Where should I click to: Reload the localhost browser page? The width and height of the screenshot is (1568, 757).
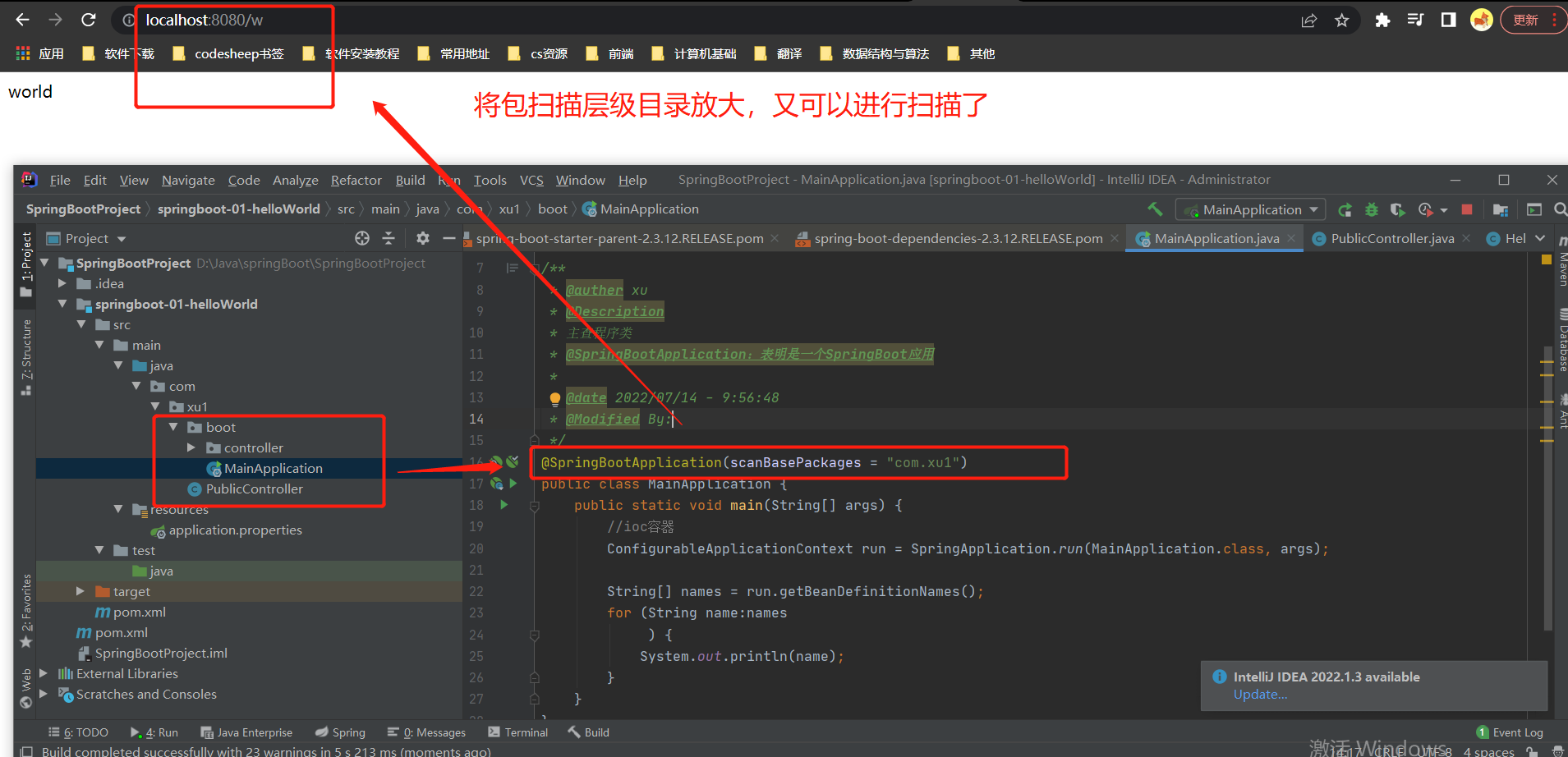(x=89, y=20)
